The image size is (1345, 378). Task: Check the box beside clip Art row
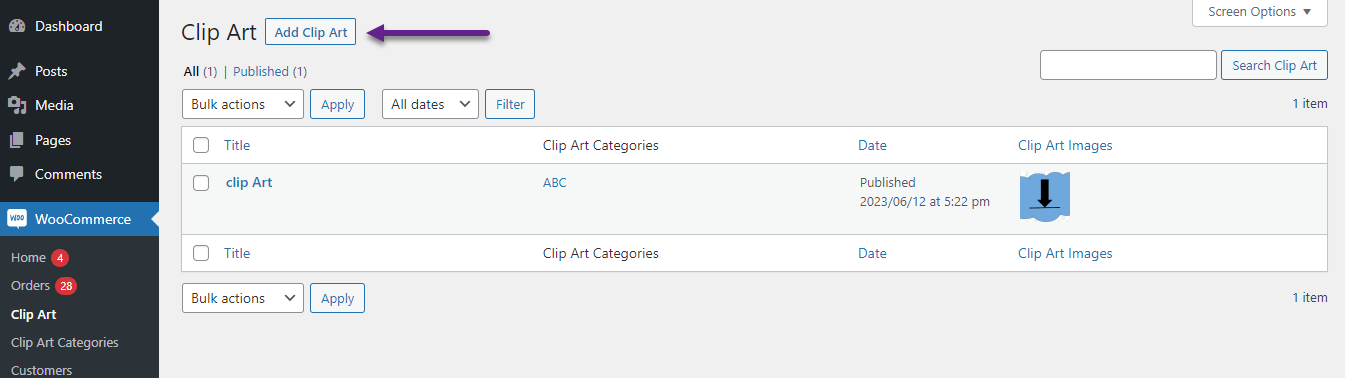point(201,183)
